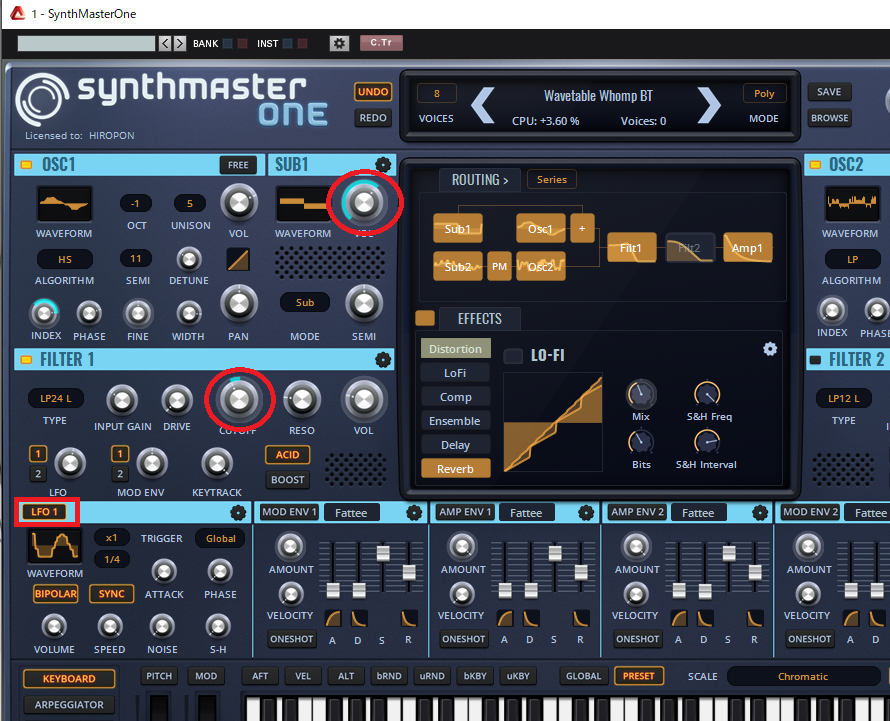Open AMP ENV 1 settings gear
Screen dimensions: 890x721
point(586,513)
